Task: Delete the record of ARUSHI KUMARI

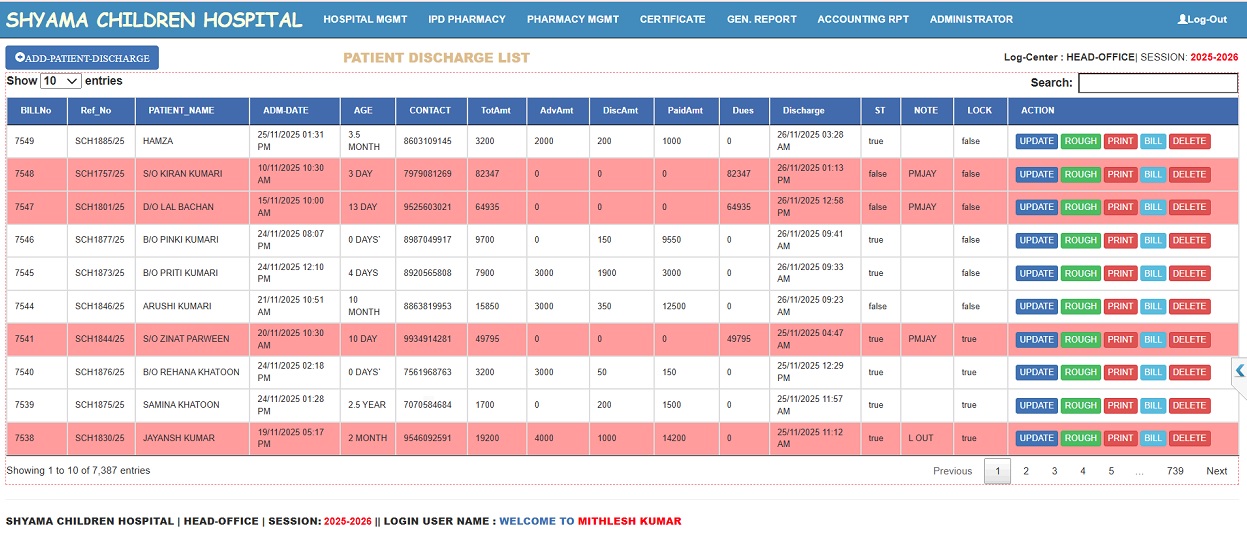Action: coord(1189,306)
